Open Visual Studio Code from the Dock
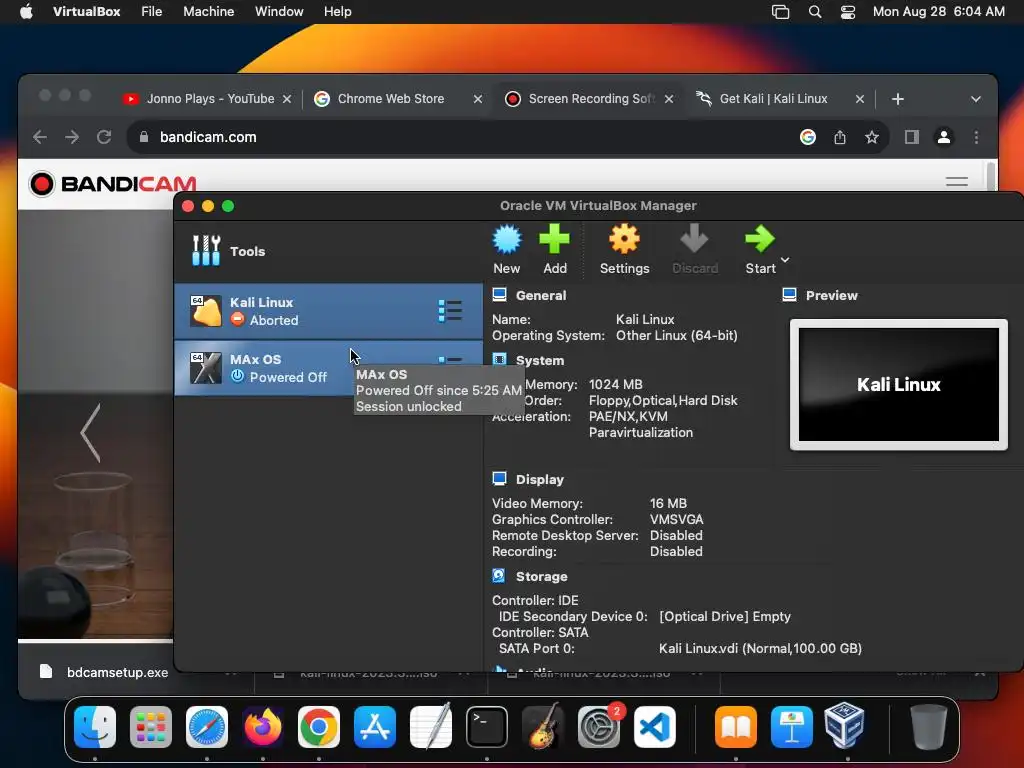 point(654,727)
